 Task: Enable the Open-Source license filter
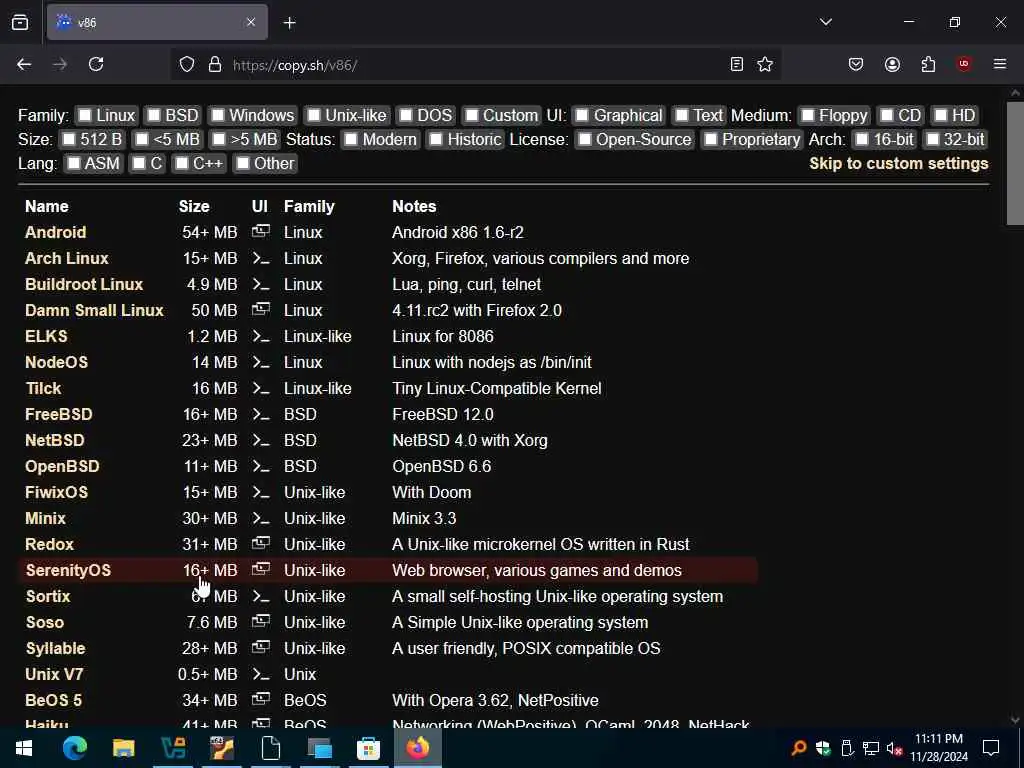tap(585, 140)
